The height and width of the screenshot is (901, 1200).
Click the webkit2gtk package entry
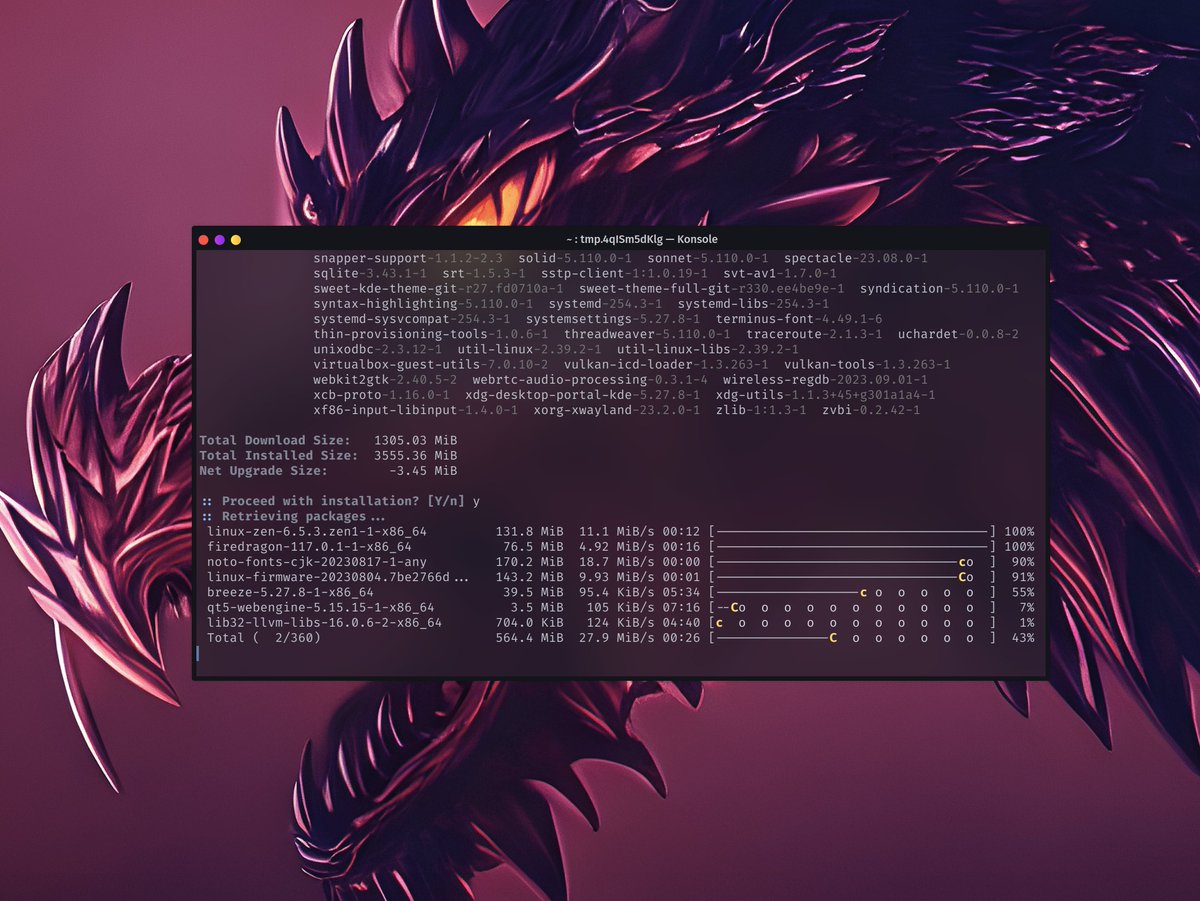(x=385, y=380)
